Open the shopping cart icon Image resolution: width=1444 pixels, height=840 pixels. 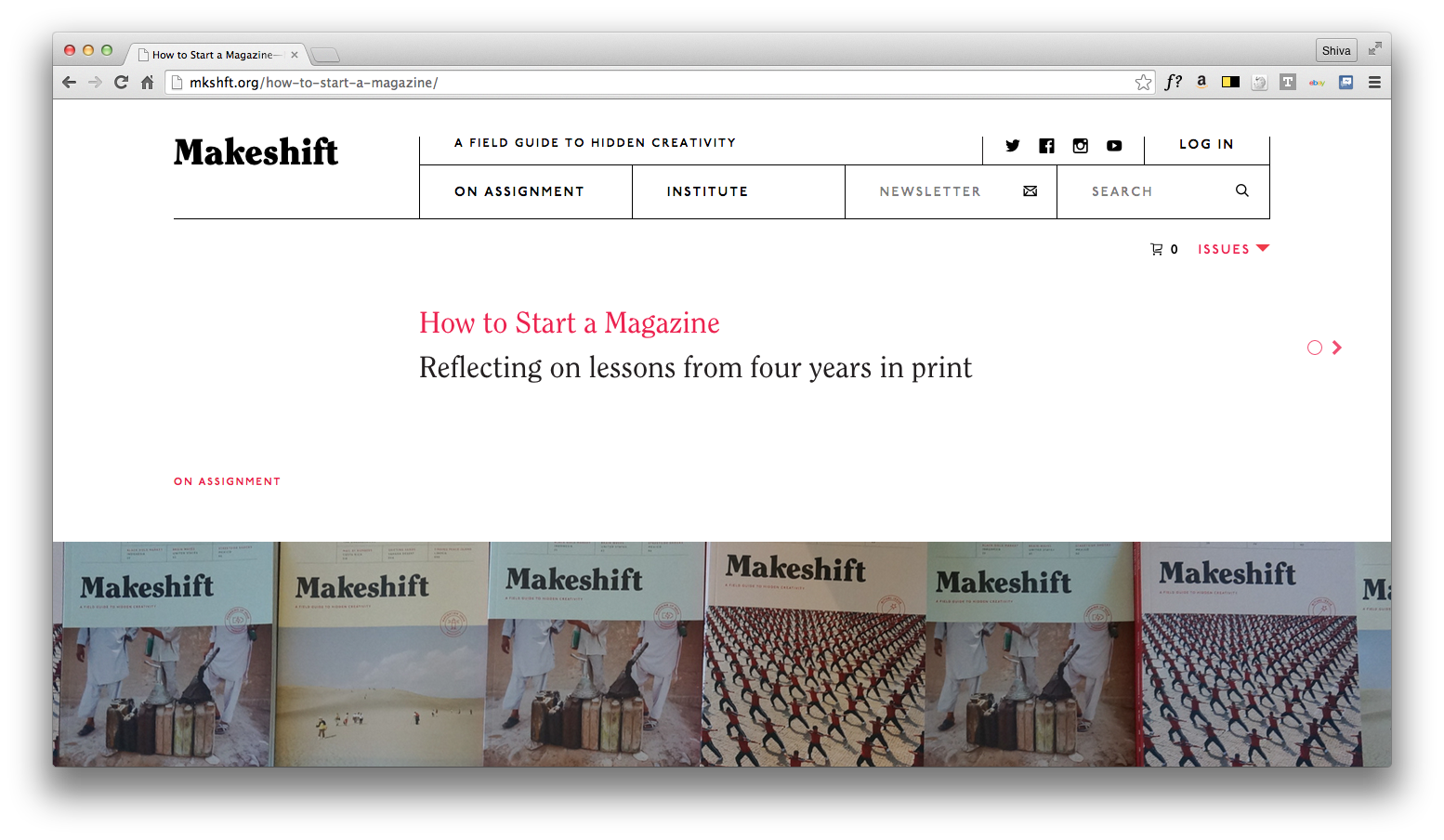(1156, 249)
